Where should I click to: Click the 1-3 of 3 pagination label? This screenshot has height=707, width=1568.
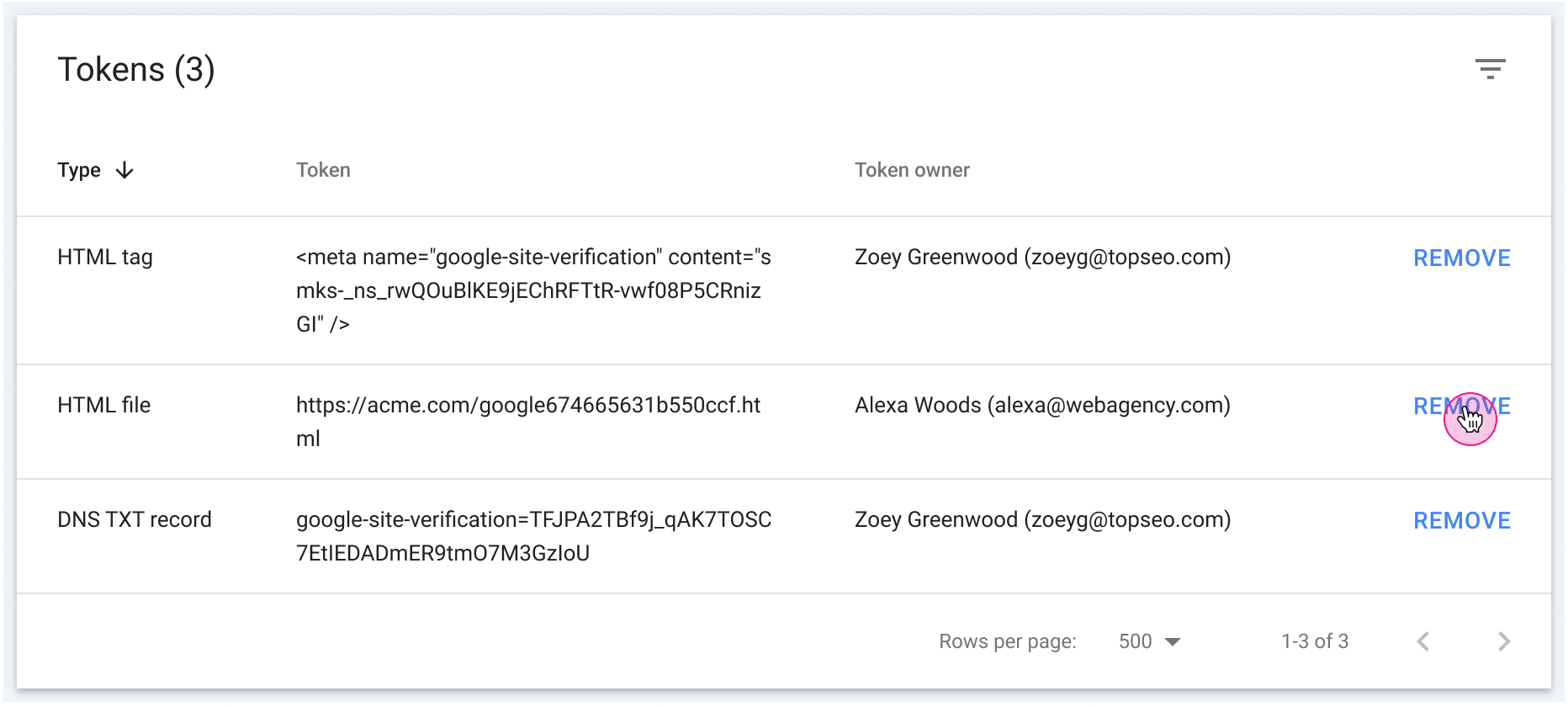pyautogui.click(x=1314, y=641)
